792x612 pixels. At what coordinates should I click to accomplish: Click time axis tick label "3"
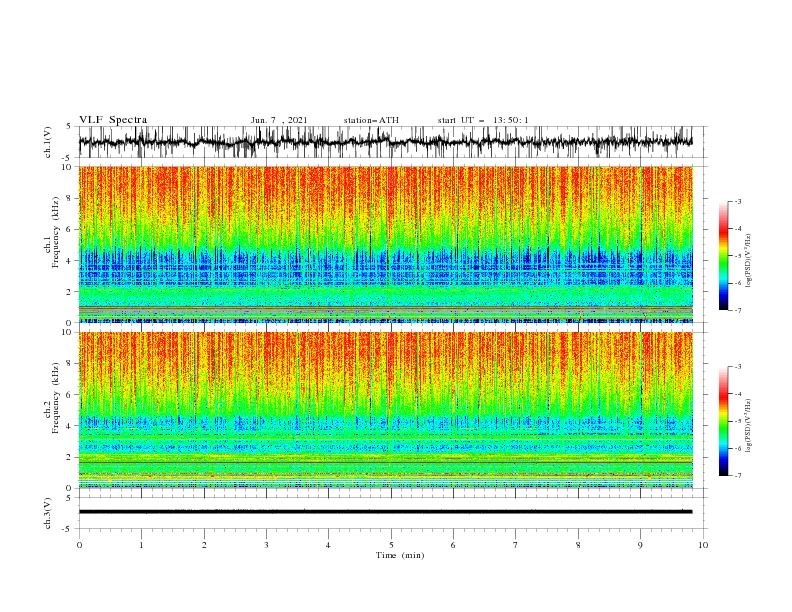tap(266, 545)
